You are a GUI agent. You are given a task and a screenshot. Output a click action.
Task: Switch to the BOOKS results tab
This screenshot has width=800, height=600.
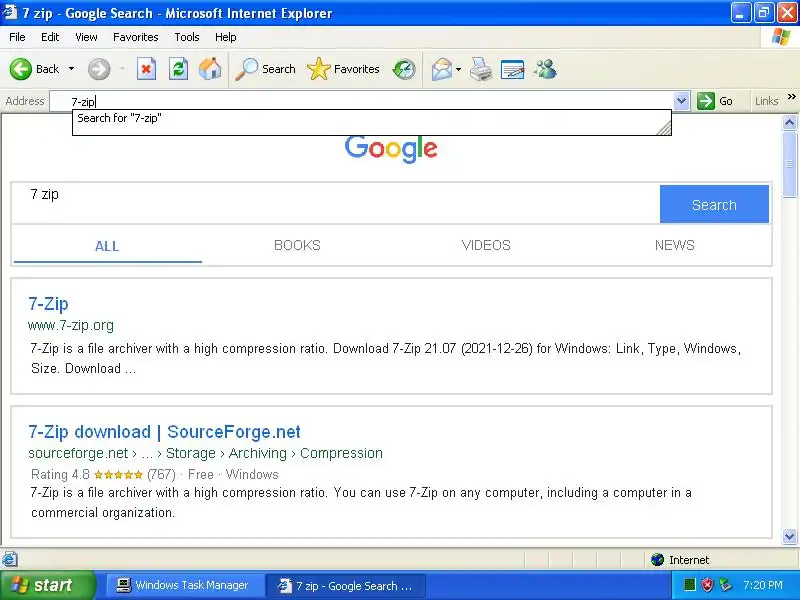(x=297, y=245)
